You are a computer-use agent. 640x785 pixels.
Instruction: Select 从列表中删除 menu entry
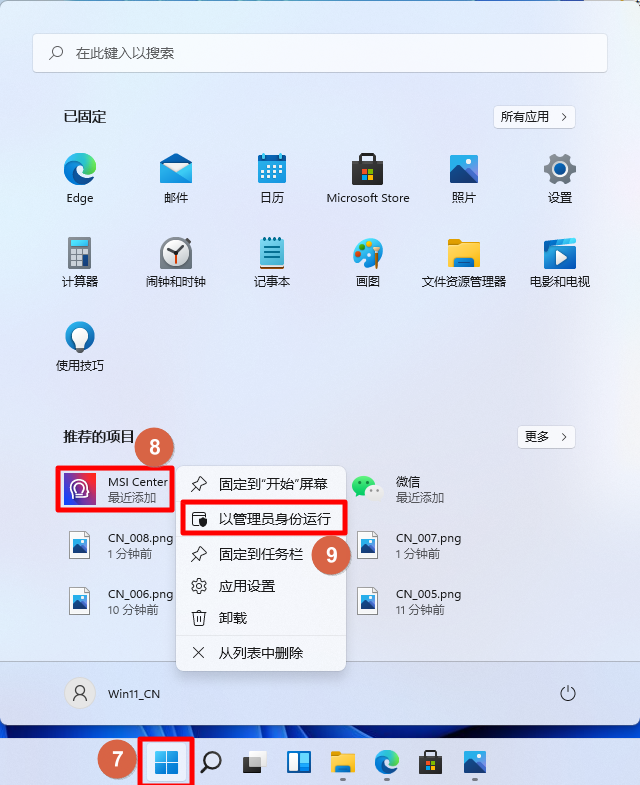coord(261,653)
